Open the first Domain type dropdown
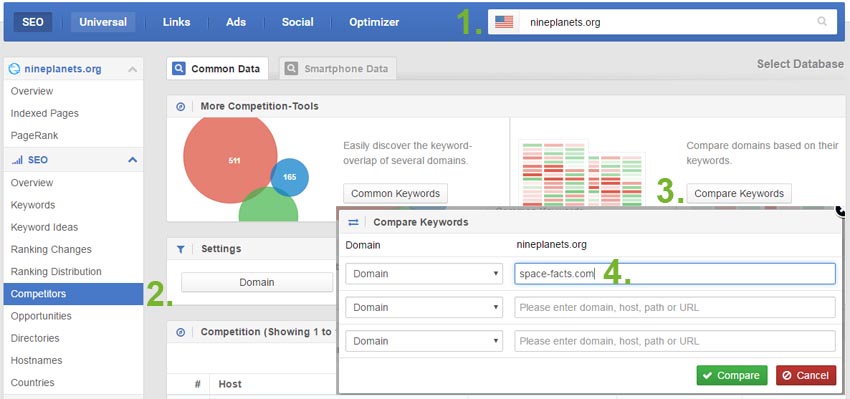 [x=424, y=274]
